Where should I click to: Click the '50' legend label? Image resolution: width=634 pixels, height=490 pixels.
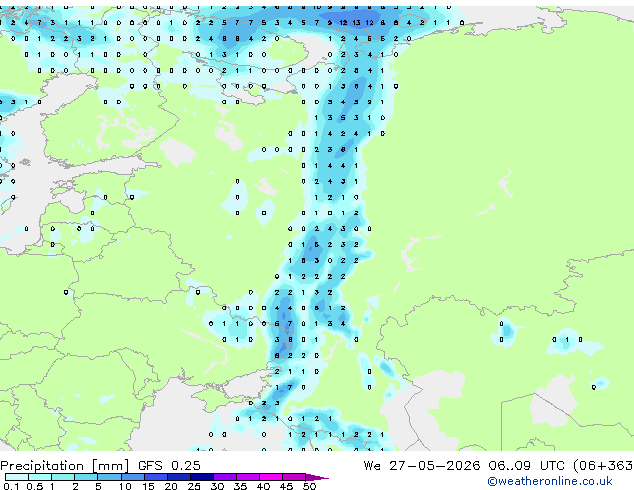(309, 486)
